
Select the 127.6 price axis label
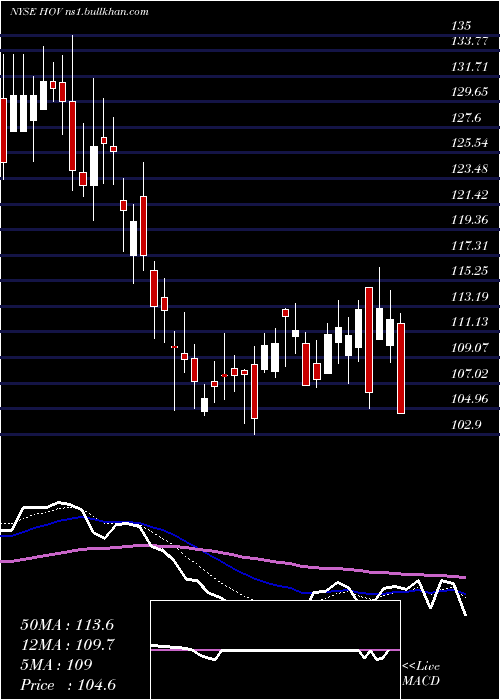(x=466, y=118)
